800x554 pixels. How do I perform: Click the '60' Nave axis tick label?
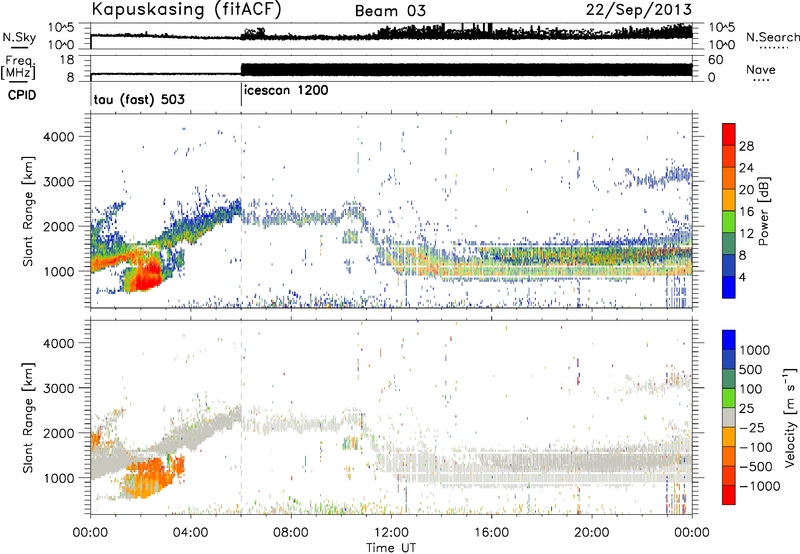coord(716,60)
